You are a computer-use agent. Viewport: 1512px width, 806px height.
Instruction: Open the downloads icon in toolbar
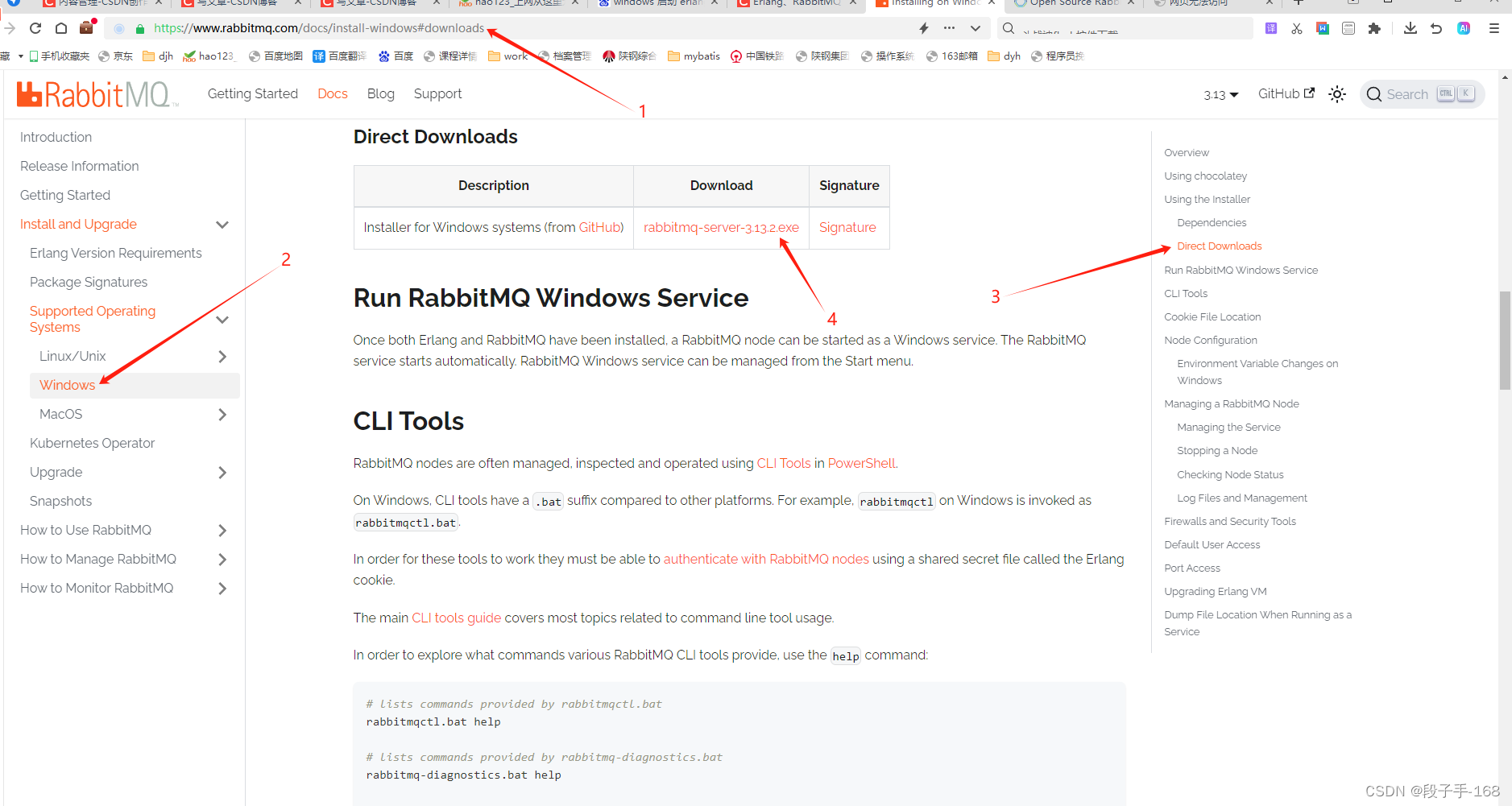[1411, 28]
